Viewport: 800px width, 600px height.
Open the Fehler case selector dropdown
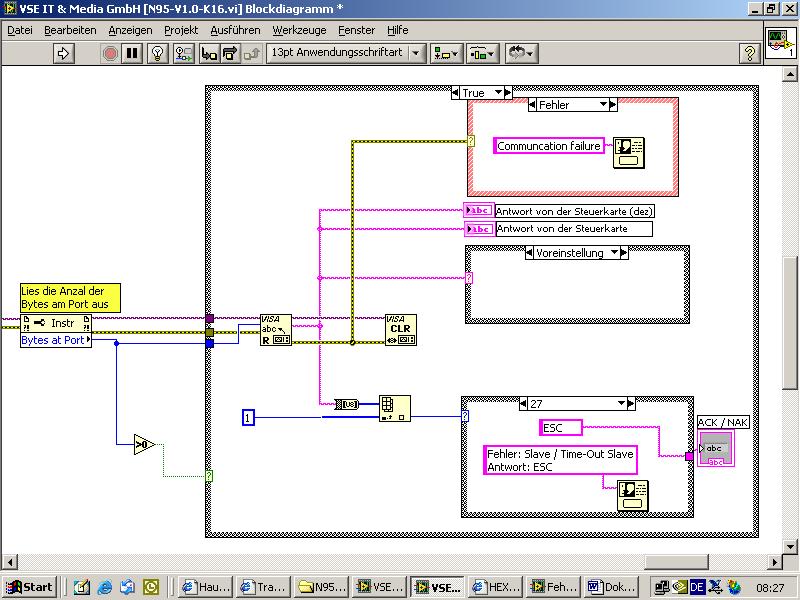pos(604,105)
